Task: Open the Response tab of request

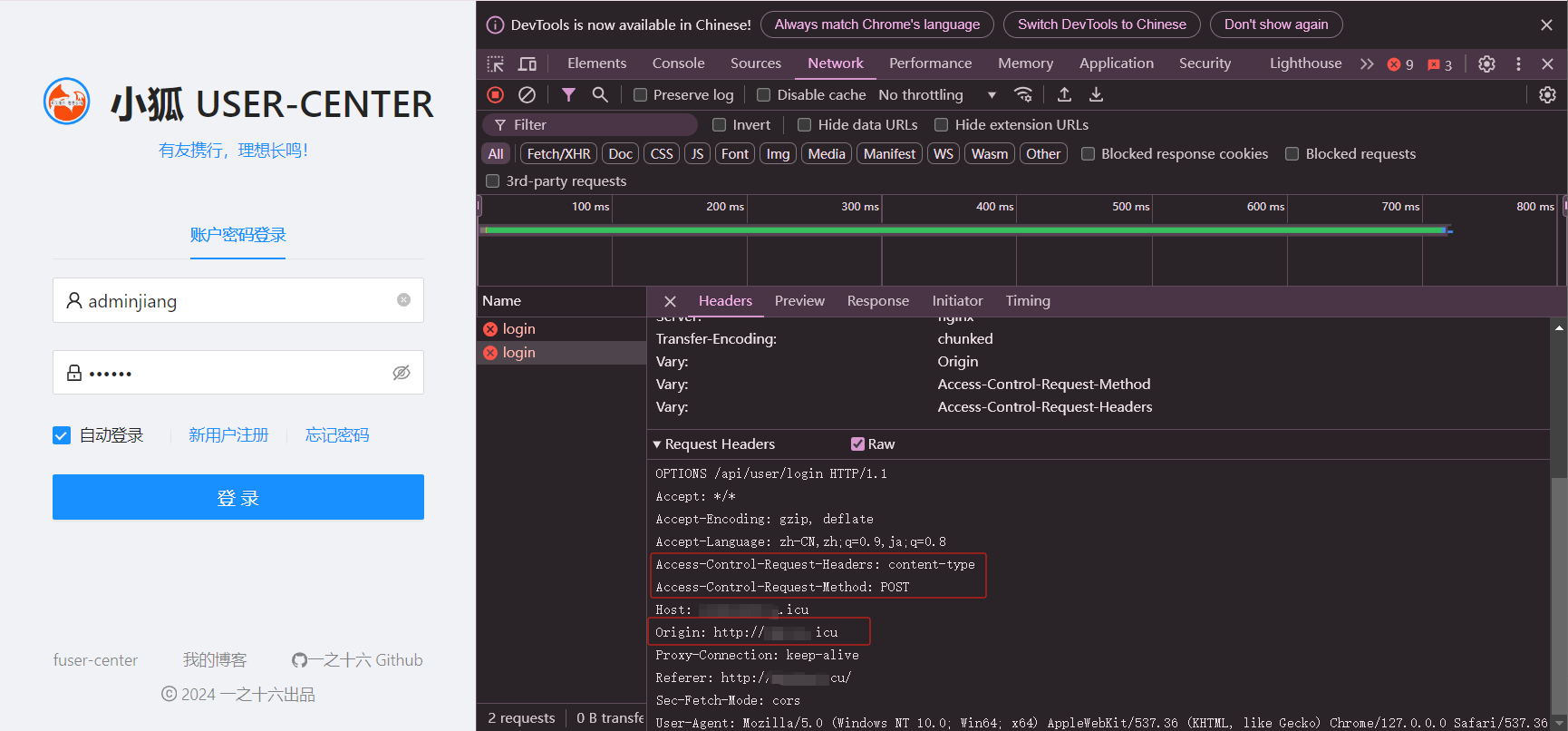Action: pyautogui.click(x=878, y=301)
